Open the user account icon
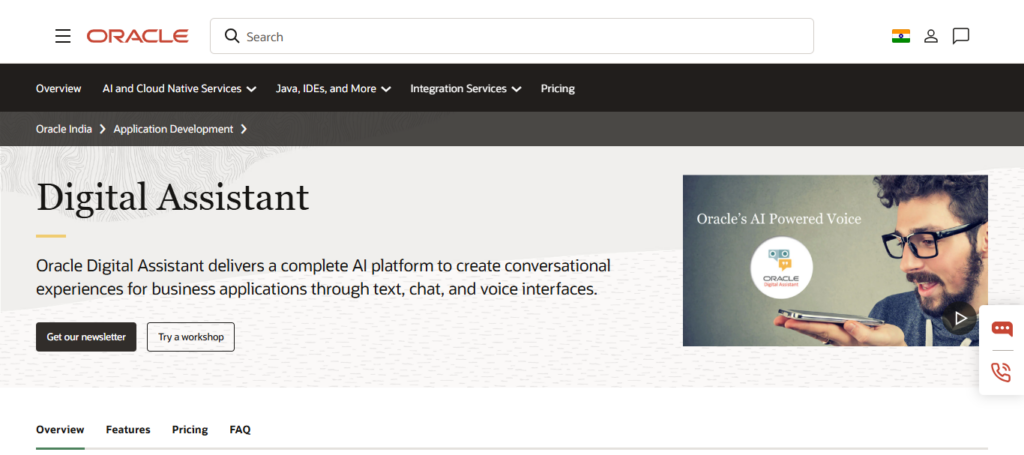 click(x=931, y=36)
